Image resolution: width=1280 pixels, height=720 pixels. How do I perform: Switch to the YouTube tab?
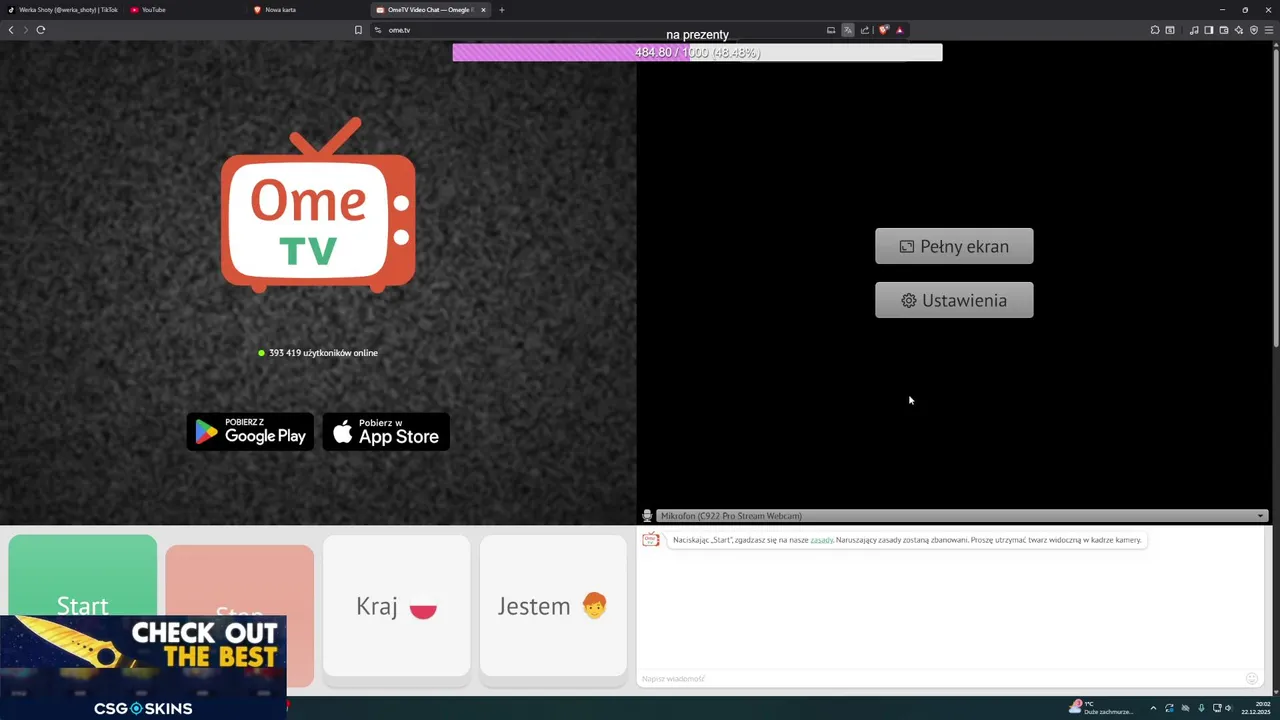(x=185, y=10)
